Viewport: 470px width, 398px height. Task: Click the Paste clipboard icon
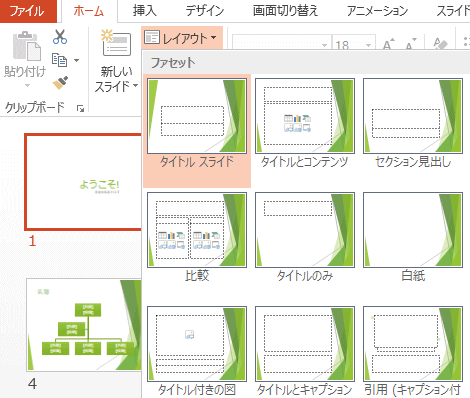(x=27, y=46)
